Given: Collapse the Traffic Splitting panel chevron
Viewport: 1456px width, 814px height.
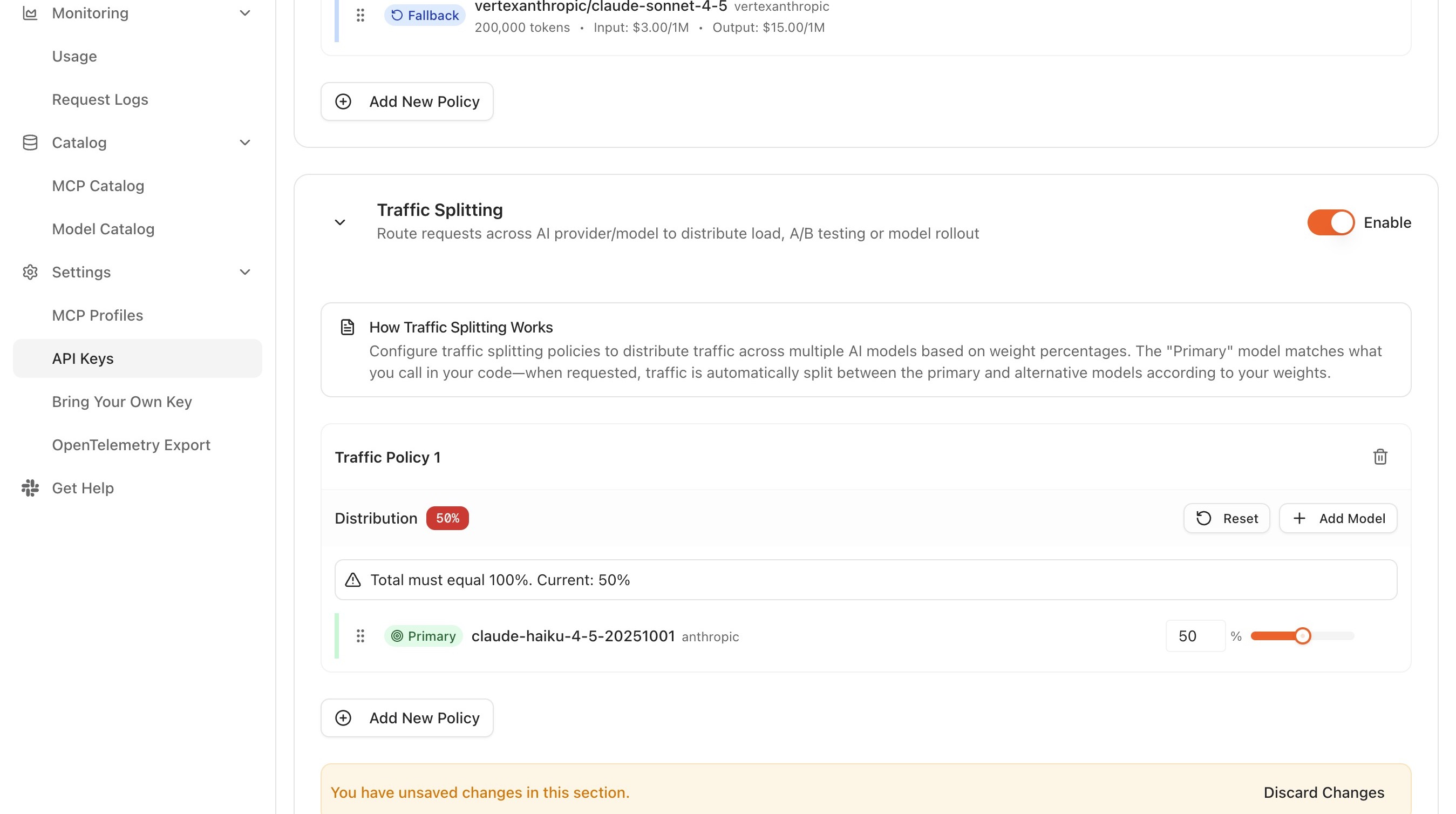Looking at the screenshot, I should [x=339, y=222].
